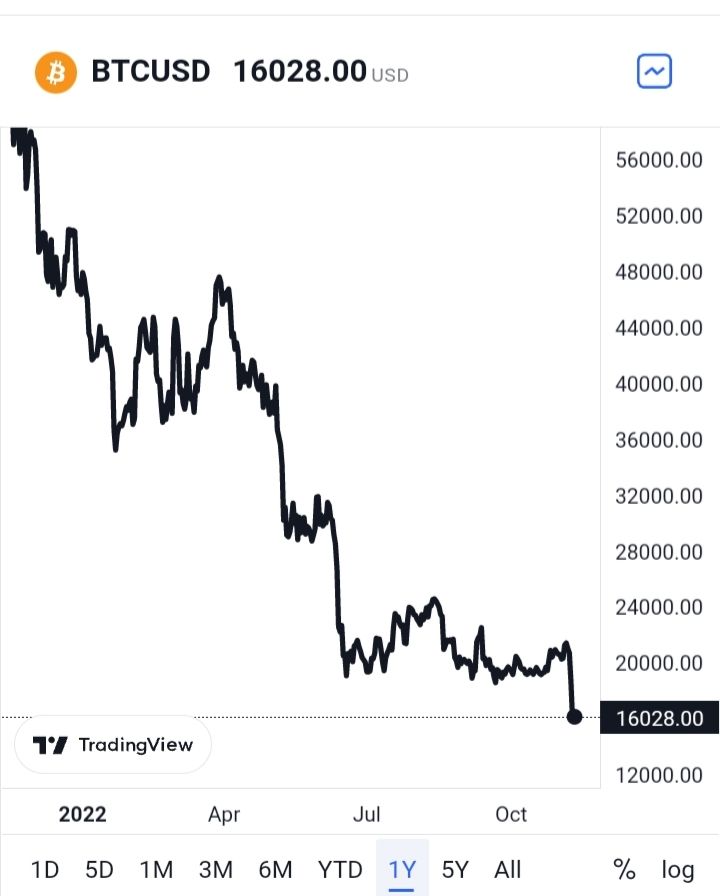
Task: Click the 40000.00 price axis label
Action: click(660, 384)
